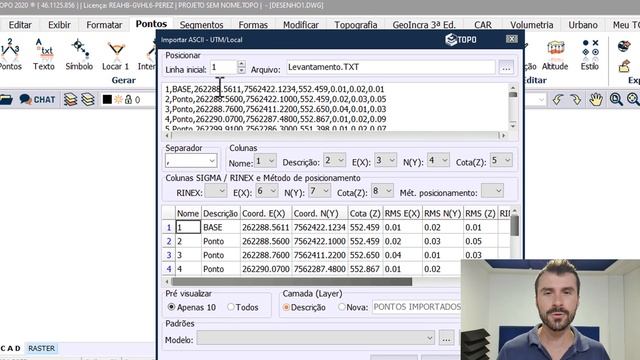Screen dimensions: 640x360
Task: Browse for file with Arquivo ... button
Action: pyautogui.click(x=506, y=68)
